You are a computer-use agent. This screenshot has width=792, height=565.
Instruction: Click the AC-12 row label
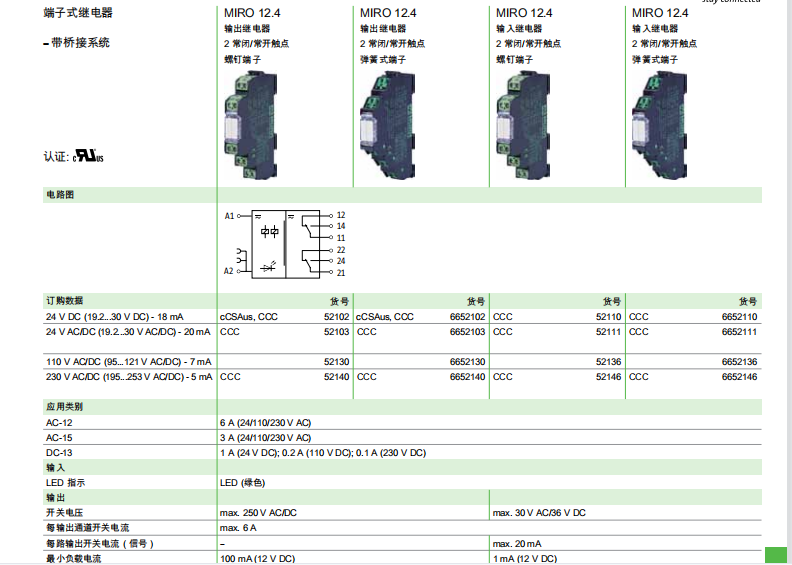[59, 423]
